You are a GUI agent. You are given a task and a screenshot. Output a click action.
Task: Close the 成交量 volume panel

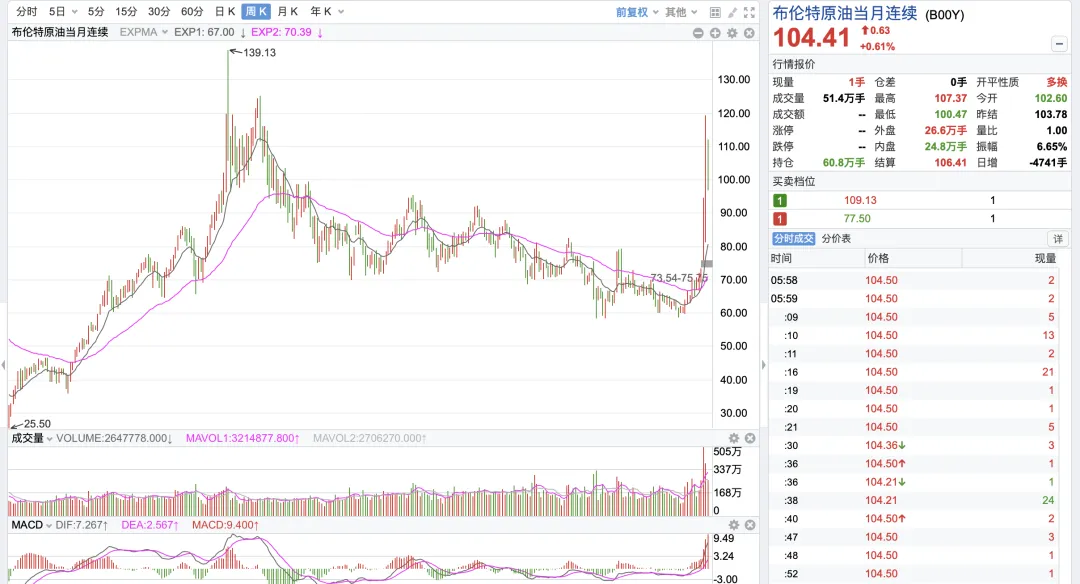pos(750,438)
